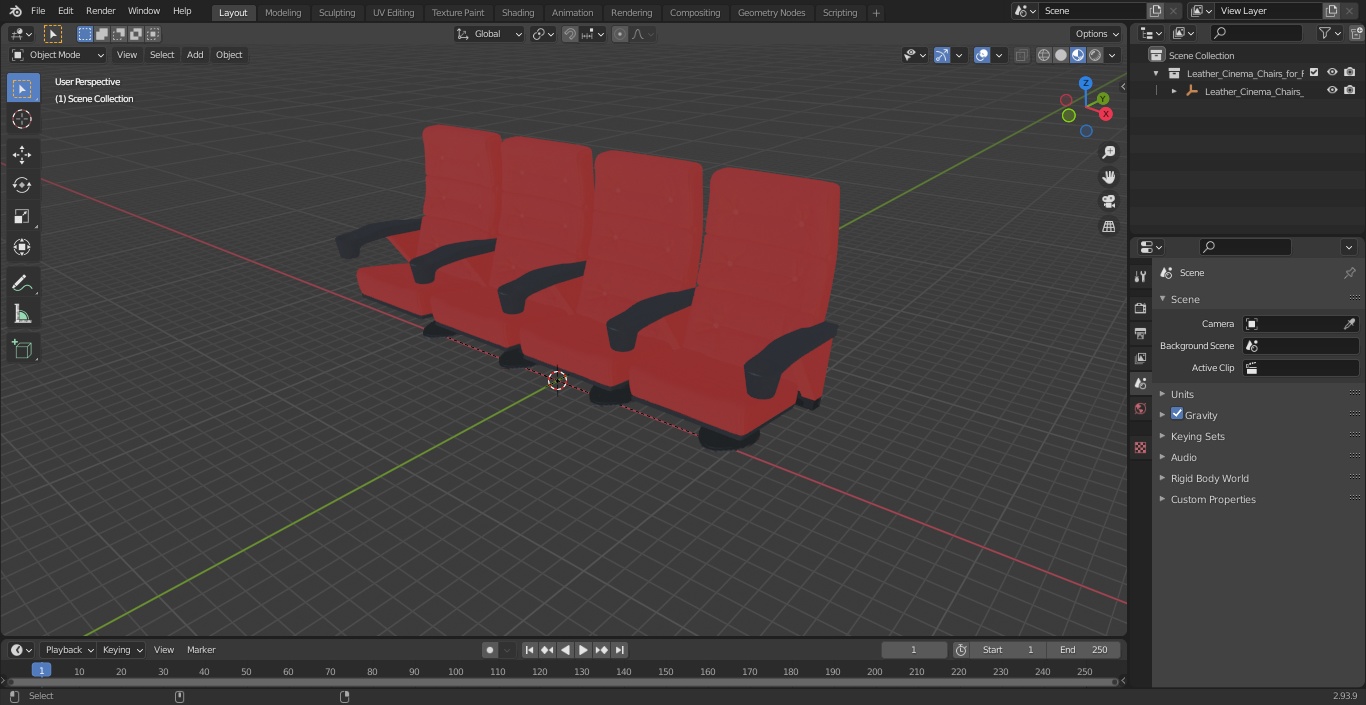The width and height of the screenshot is (1366, 705).
Task: Click the Blender logo menu
Action: click(15, 11)
